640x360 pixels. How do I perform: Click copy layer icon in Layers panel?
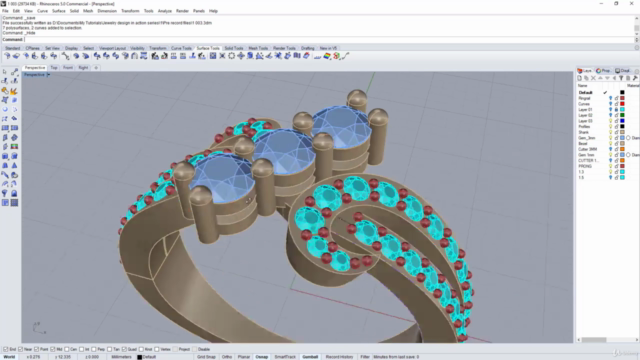587,78
